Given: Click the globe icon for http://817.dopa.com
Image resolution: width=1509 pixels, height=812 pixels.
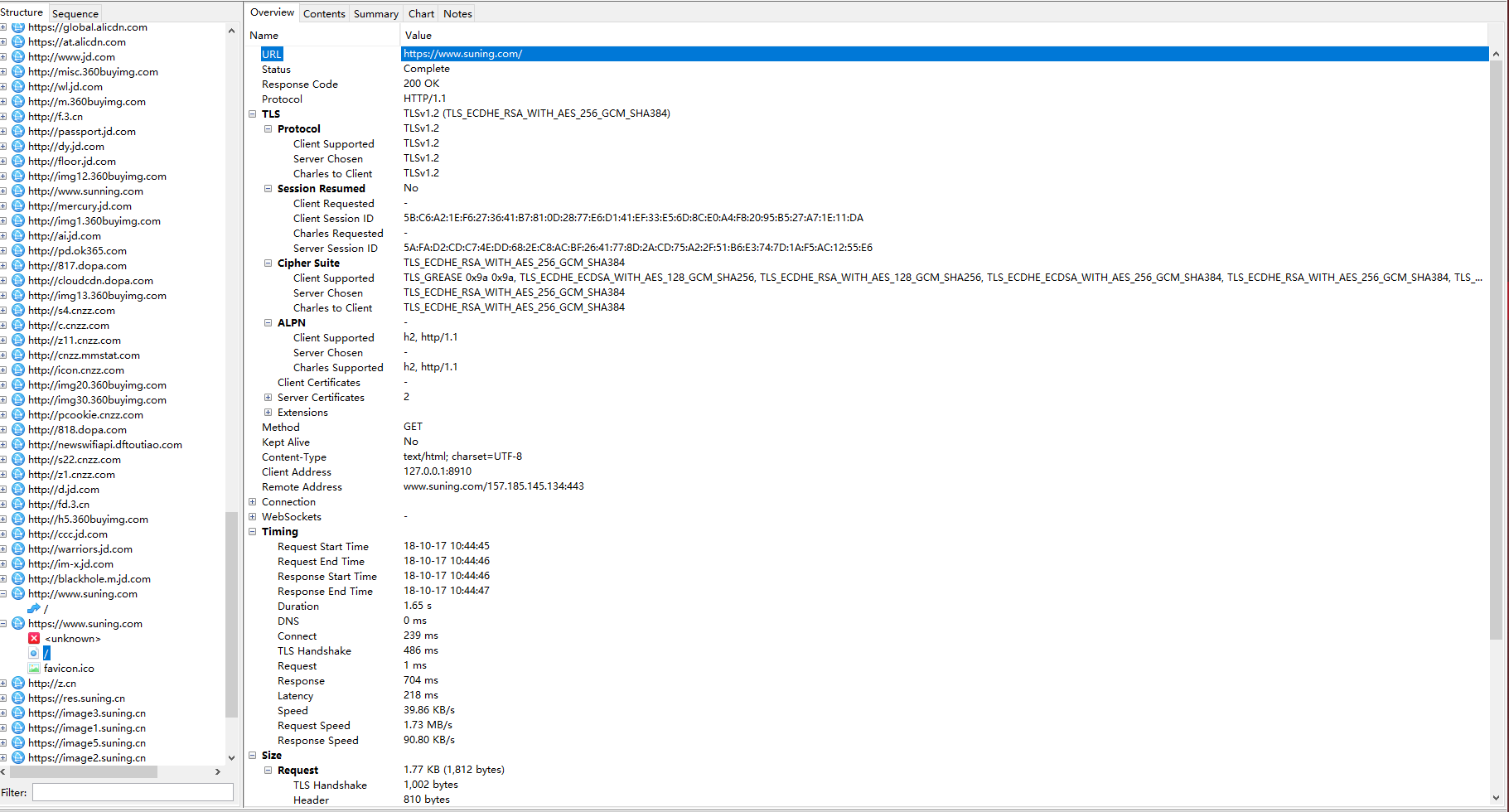Looking at the screenshot, I should click(18, 266).
